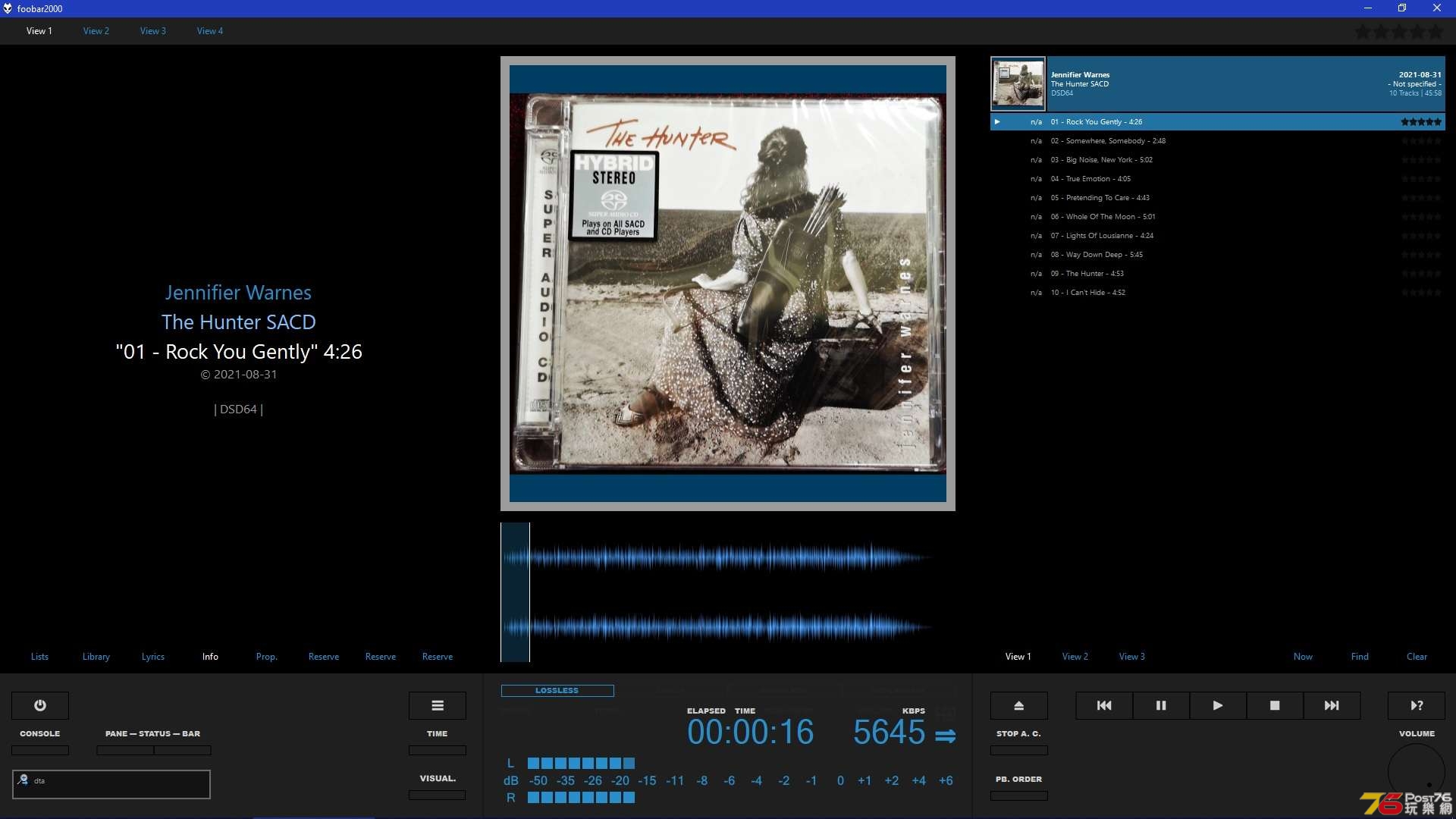Image resolution: width=1456 pixels, height=819 pixels.
Task: Skip to next track
Action: pos(1332,705)
